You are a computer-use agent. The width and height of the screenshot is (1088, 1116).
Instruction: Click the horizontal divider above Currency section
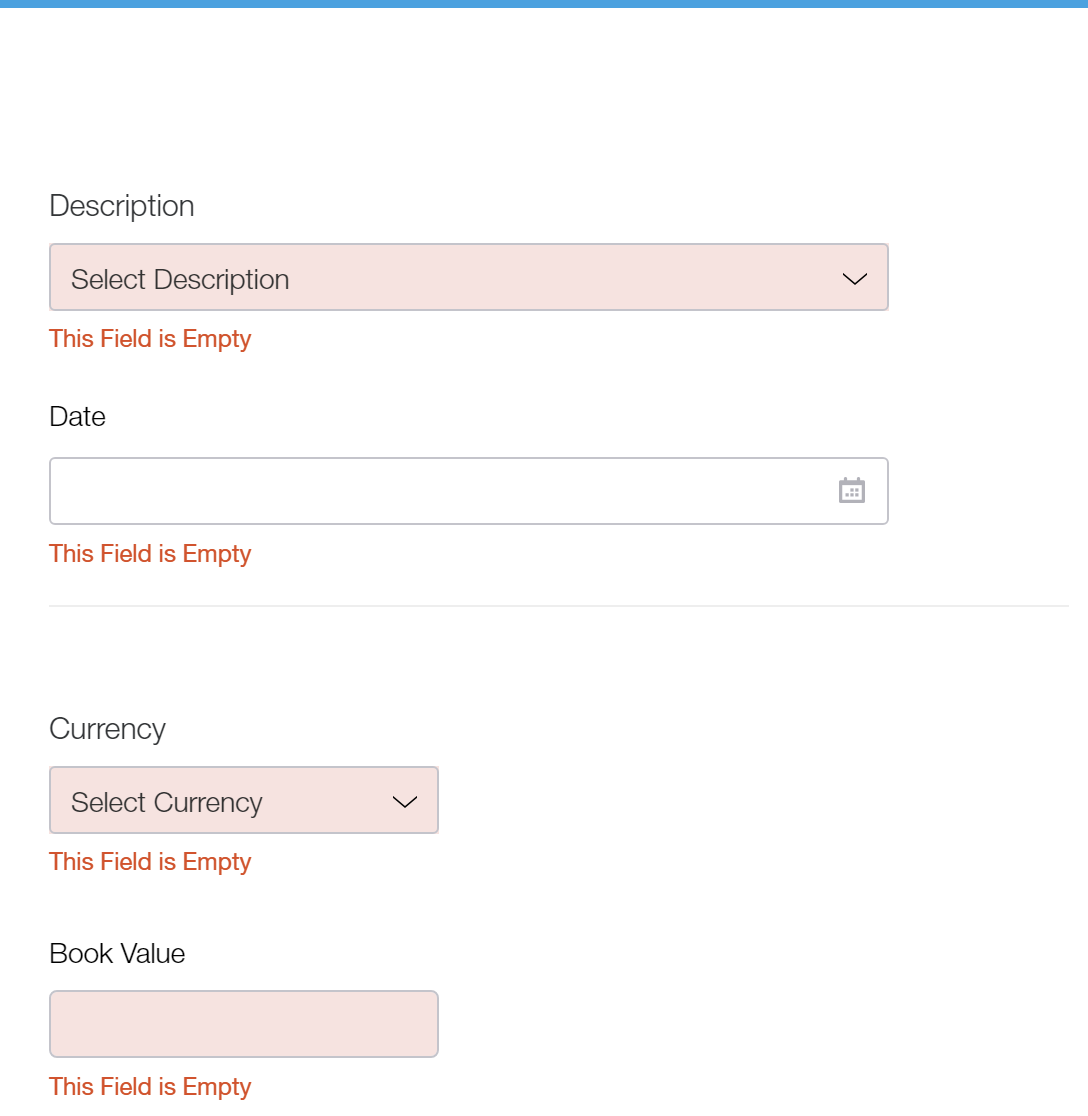558,606
